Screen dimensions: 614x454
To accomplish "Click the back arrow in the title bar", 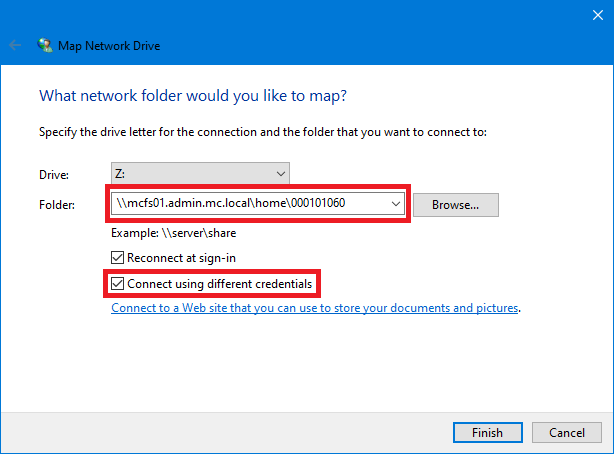I will (x=15, y=45).
